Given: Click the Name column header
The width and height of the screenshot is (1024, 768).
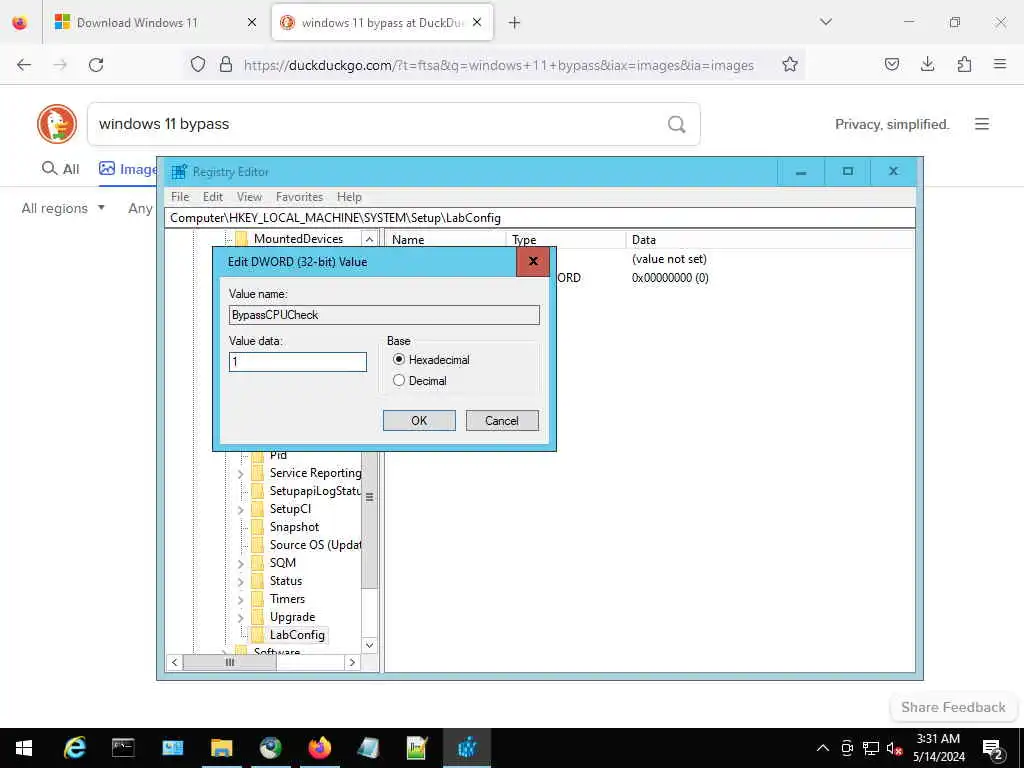Looking at the screenshot, I should tap(445, 240).
